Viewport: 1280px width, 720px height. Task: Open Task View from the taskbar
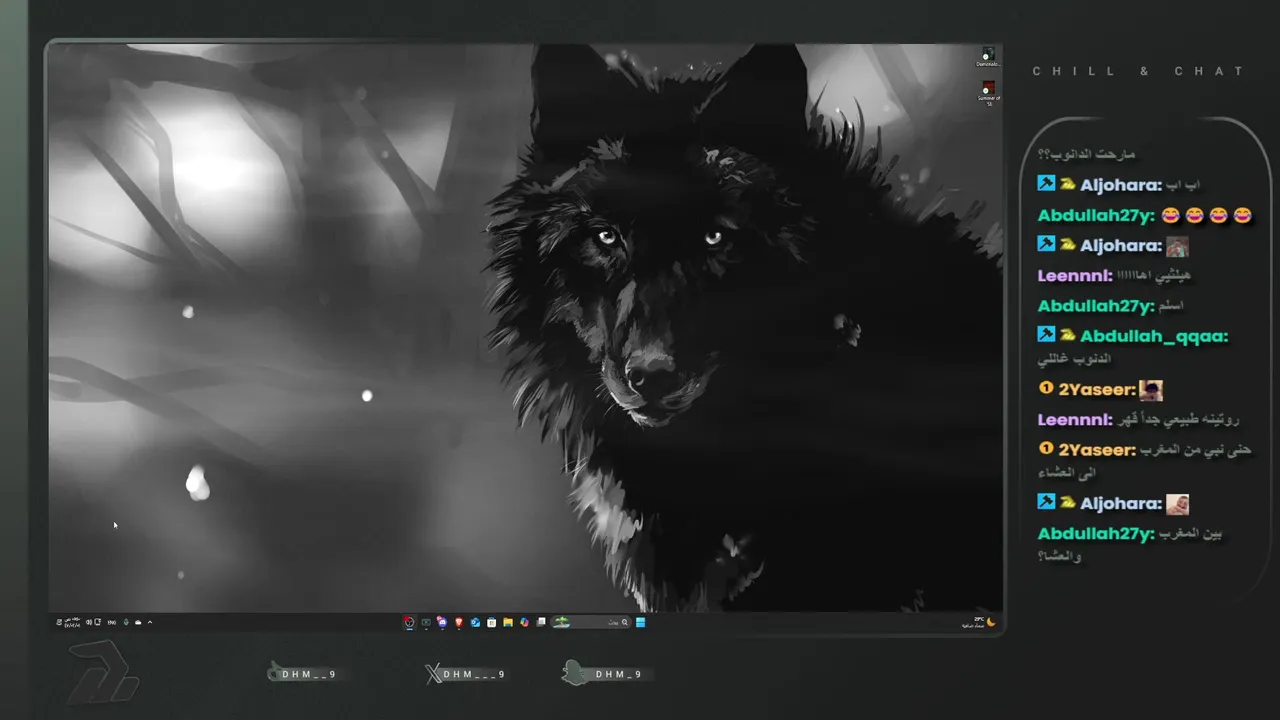coord(541,622)
